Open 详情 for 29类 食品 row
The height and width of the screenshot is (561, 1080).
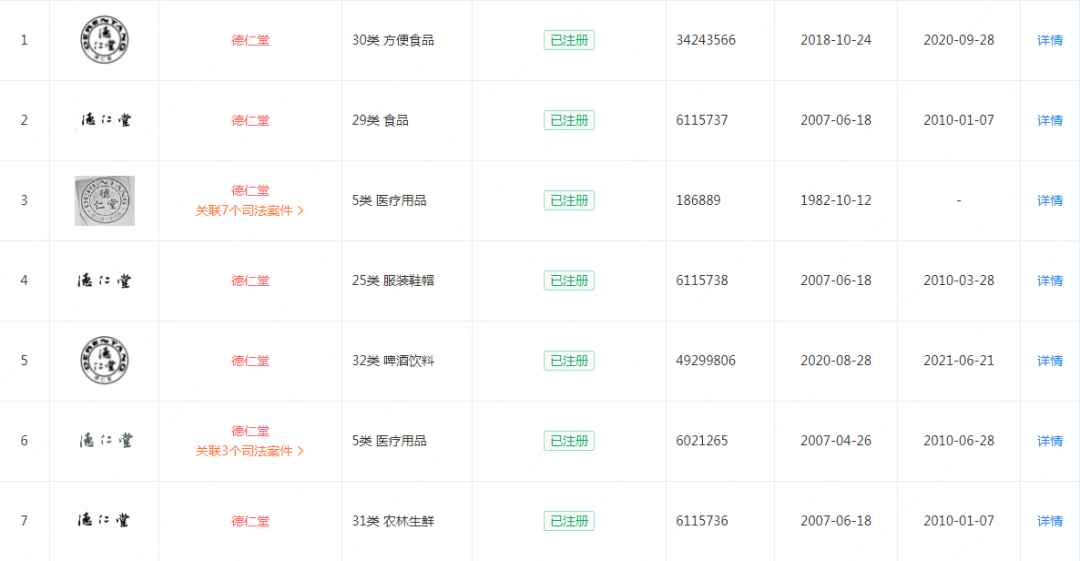tap(1050, 120)
